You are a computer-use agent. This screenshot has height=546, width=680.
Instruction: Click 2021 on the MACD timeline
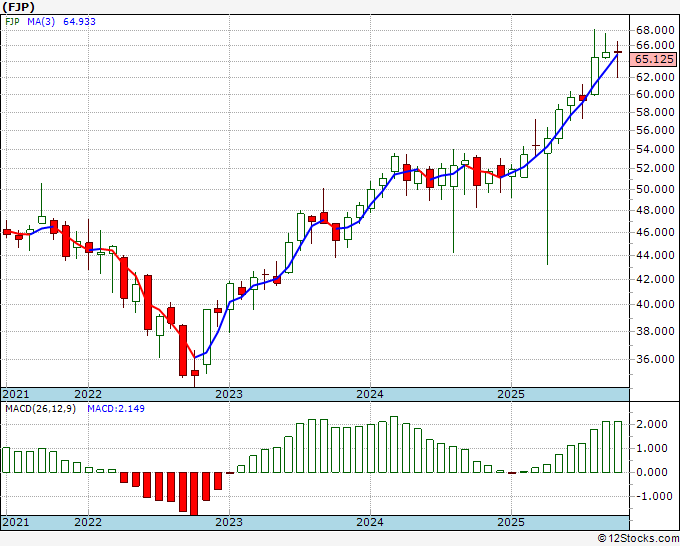pyautogui.click(x=16, y=522)
